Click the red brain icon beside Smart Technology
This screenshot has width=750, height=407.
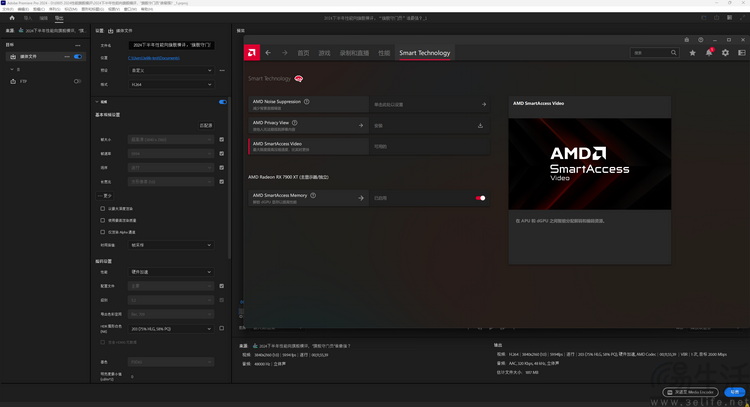click(x=298, y=78)
